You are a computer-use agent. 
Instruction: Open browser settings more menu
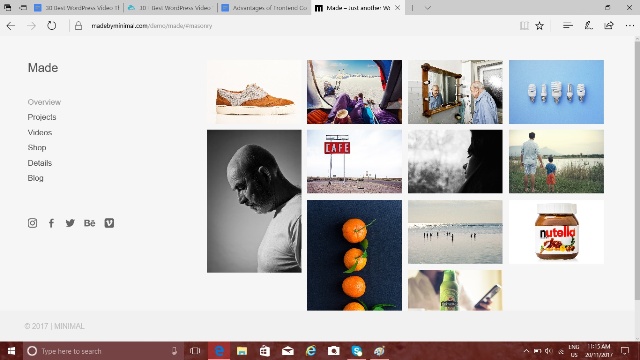(x=629, y=26)
